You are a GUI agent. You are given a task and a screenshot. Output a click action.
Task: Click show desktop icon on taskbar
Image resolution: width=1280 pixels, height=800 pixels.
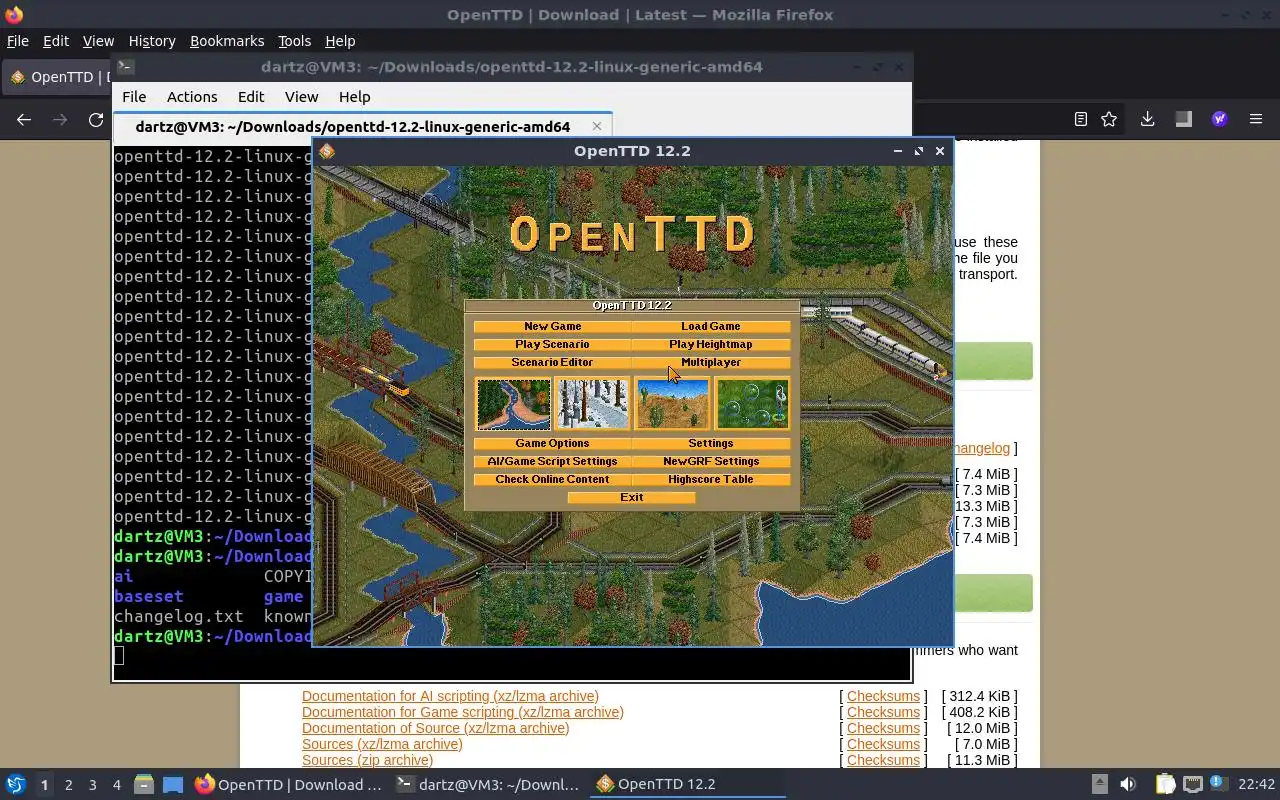pyautogui.click(x=172, y=784)
